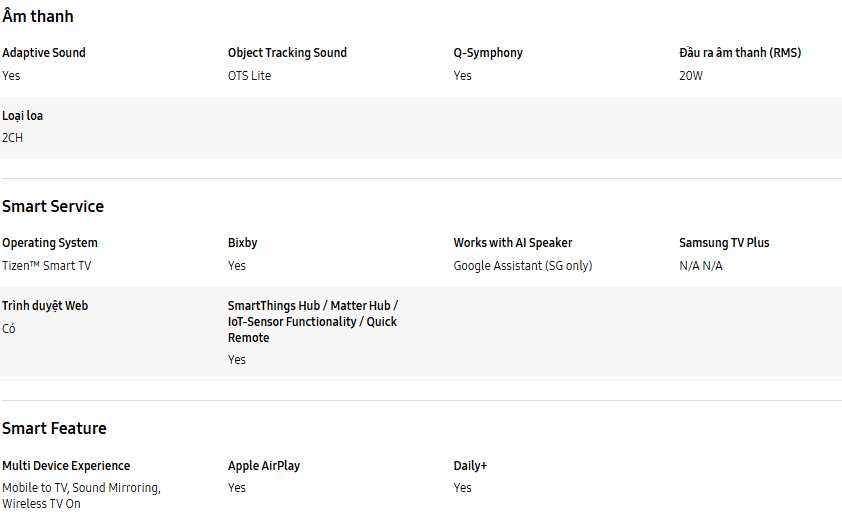Click the Smart Feature section heading

tap(54, 428)
